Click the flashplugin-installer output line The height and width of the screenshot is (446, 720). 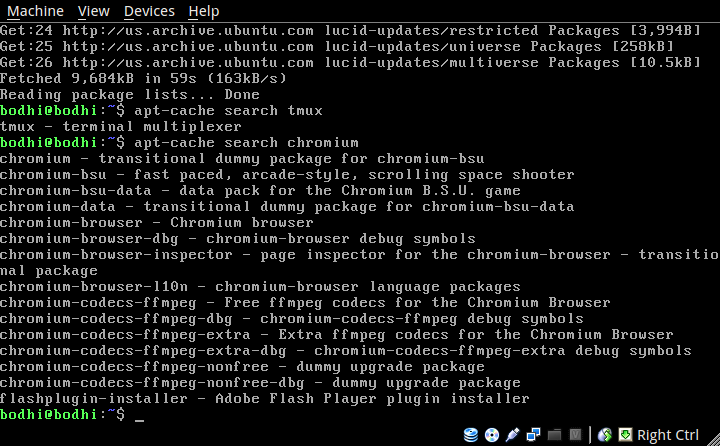click(264, 399)
